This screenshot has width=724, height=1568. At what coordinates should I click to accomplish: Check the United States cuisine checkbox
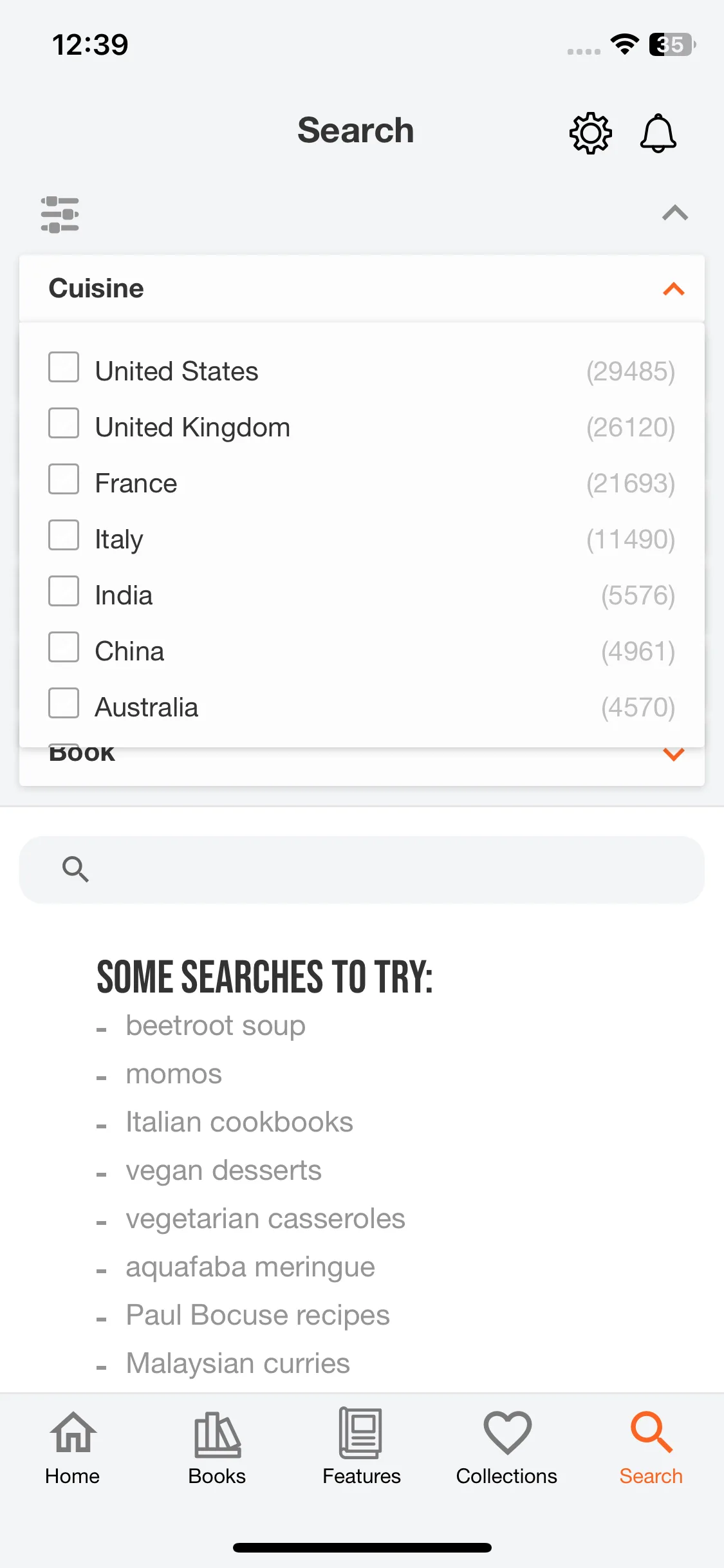click(64, 367)
